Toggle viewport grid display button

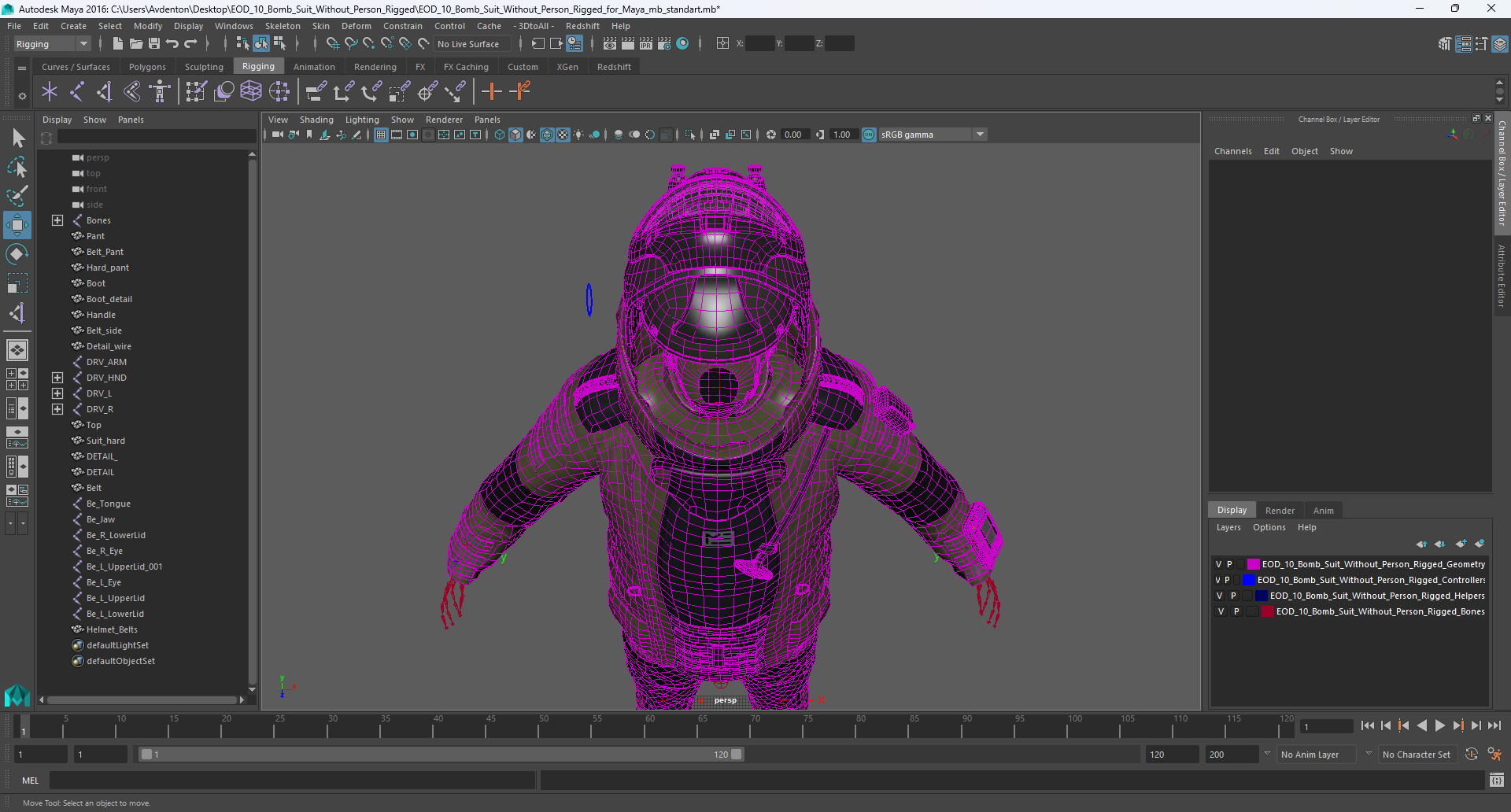click(x=381, y=135)
